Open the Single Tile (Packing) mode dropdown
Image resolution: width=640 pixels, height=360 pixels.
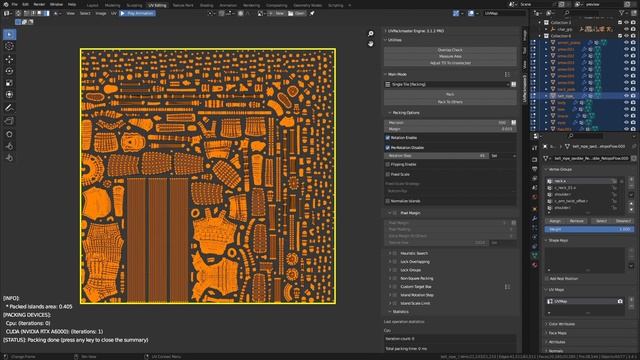point(447,84)
